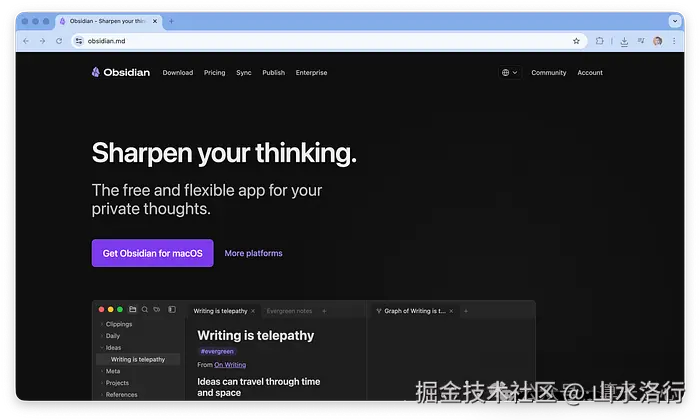
Task: Close the Obsidian browser tab
Action: (155, 21)
